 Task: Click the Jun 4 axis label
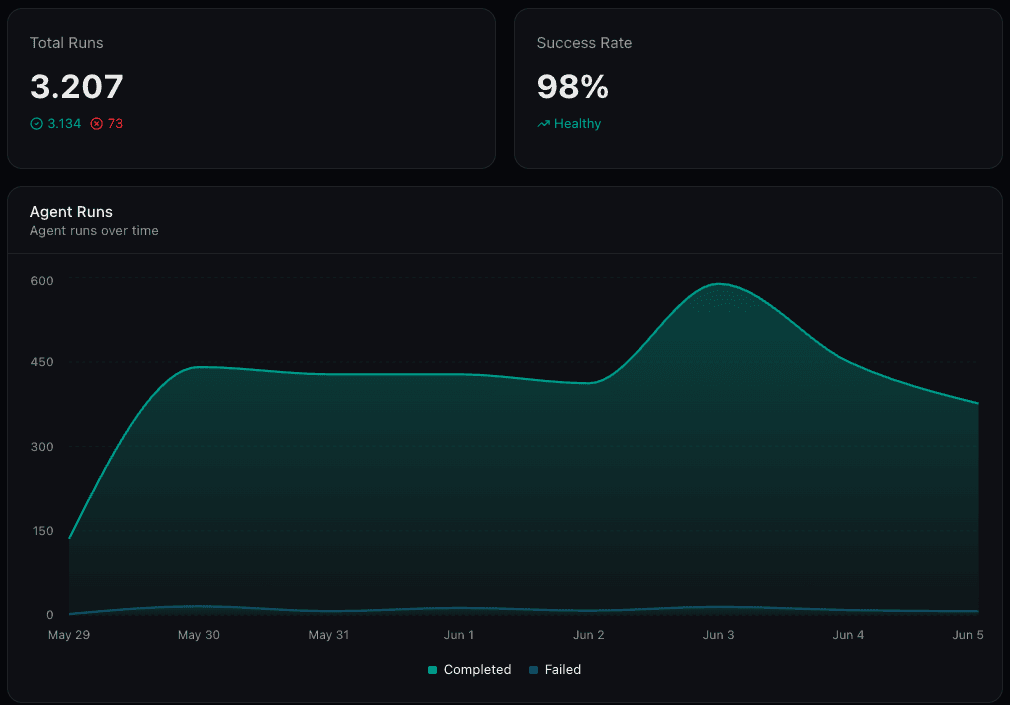point(848,635)
